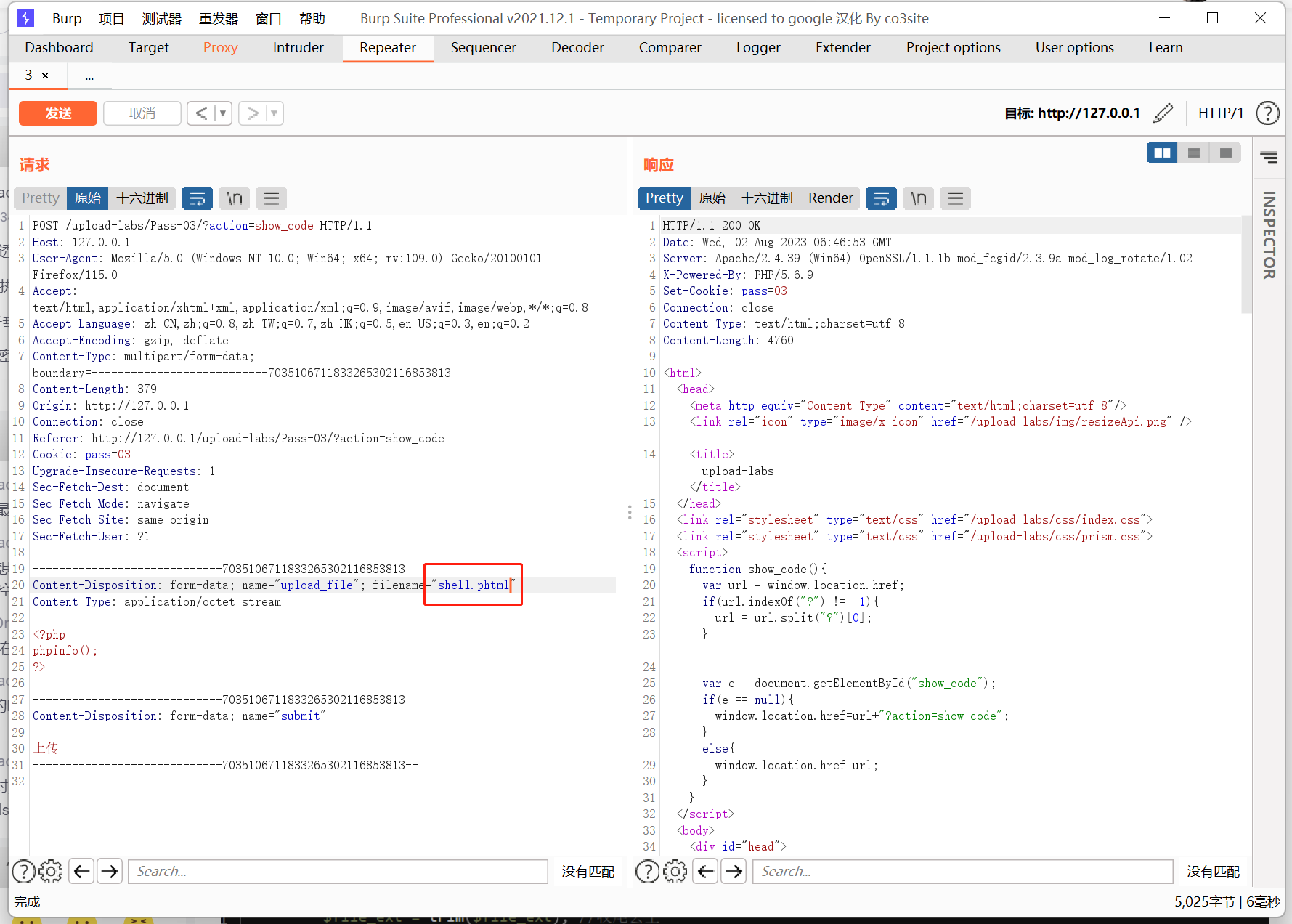
Task: Click the response panel vertical scrollbar
Action: [x=1247, y=265]
